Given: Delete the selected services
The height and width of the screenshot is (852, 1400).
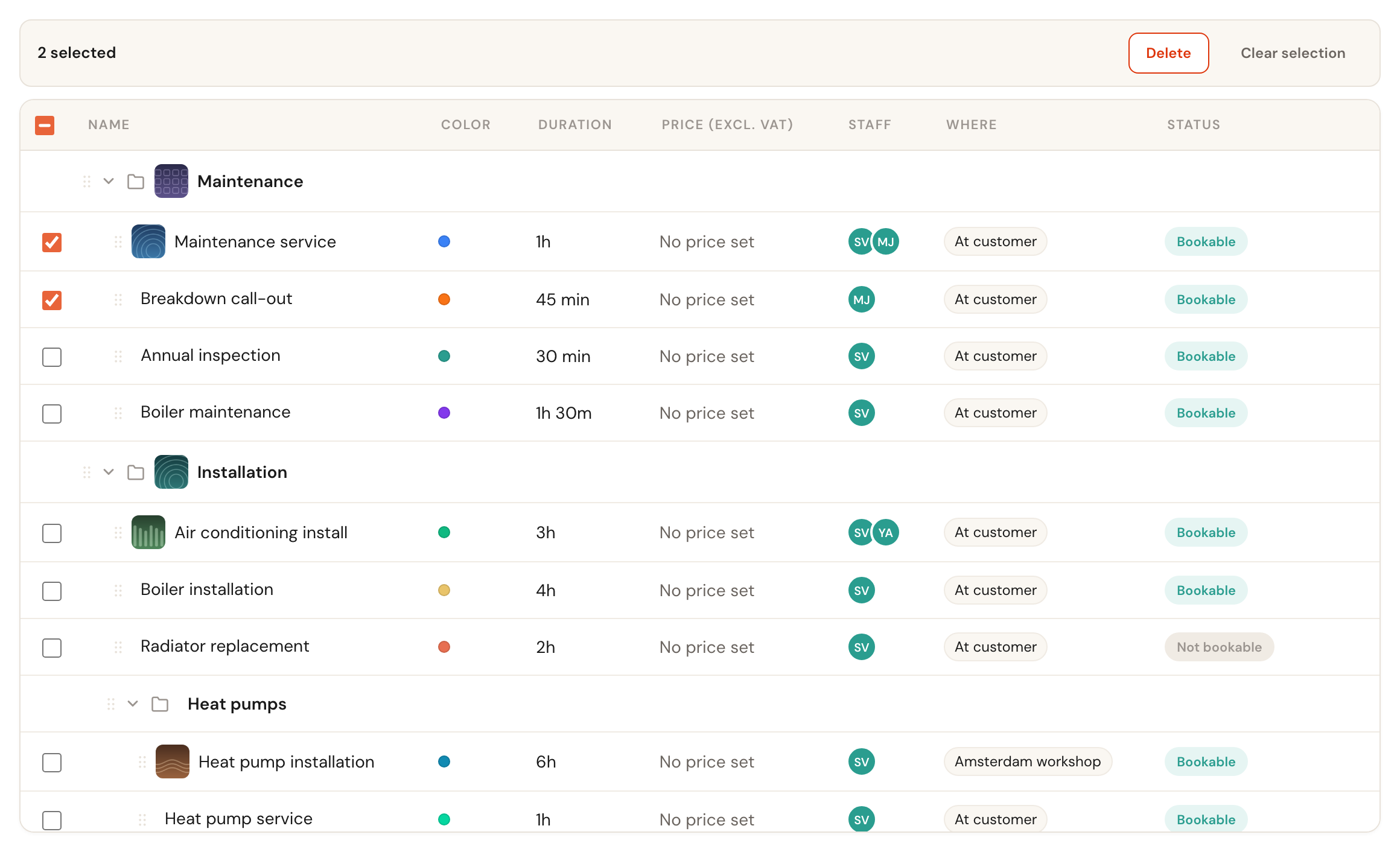Looking at the screenshot, I should click(1168, 53).
